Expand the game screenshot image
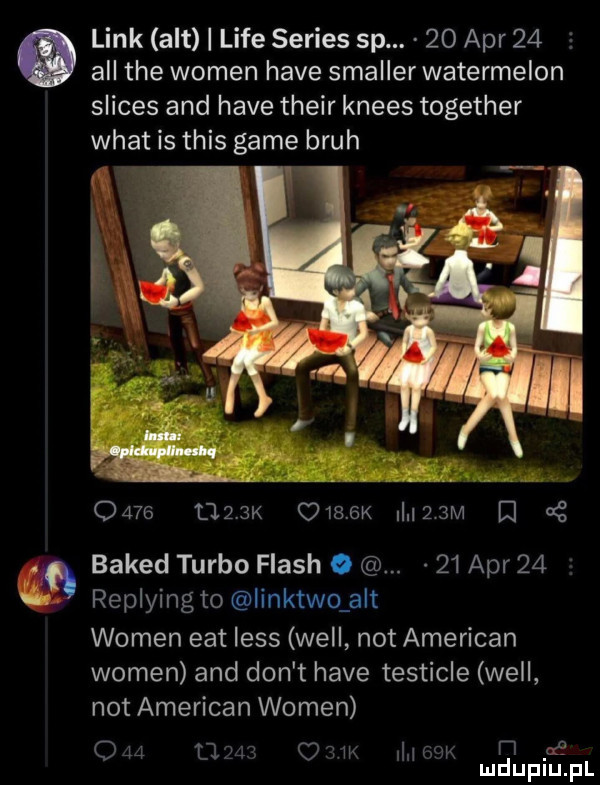 (x=335, y=324)
